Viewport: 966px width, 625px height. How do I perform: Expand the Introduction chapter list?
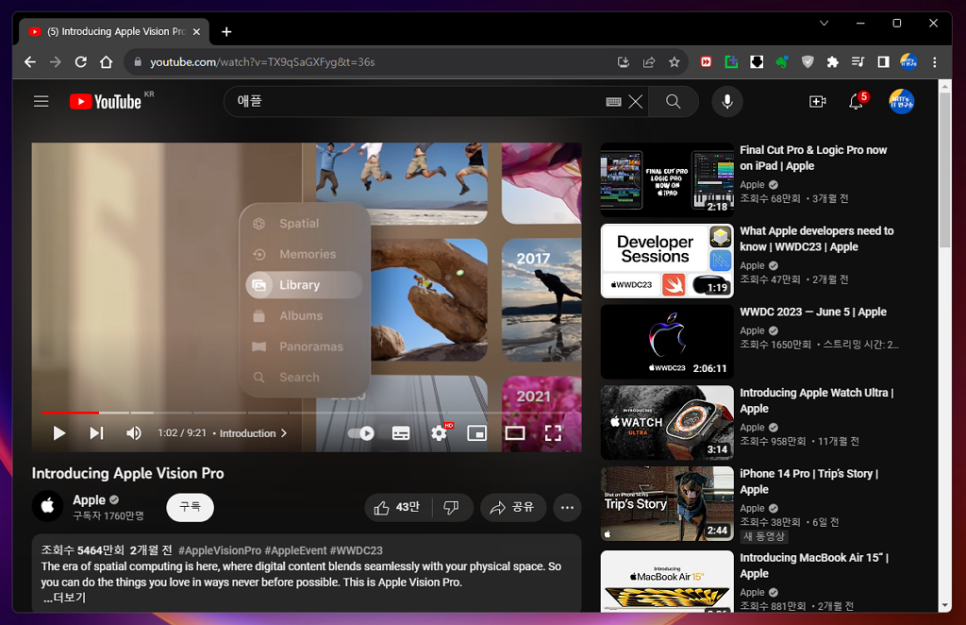253,433
